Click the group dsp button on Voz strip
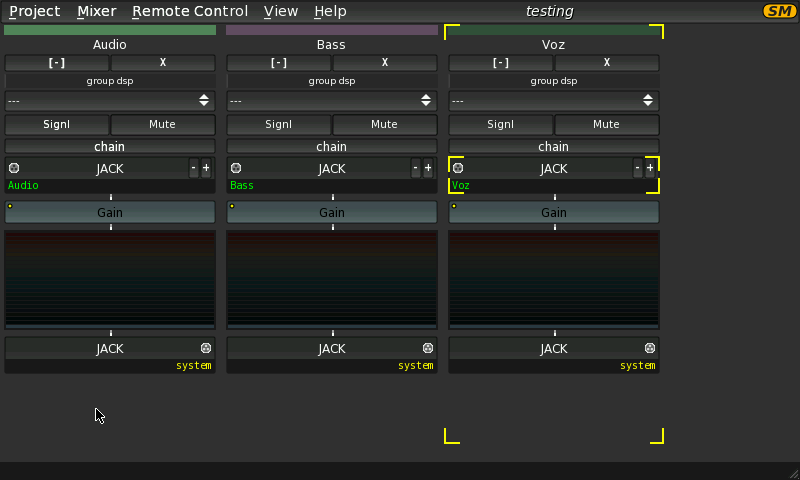800x480 pixels. (554, 81)
